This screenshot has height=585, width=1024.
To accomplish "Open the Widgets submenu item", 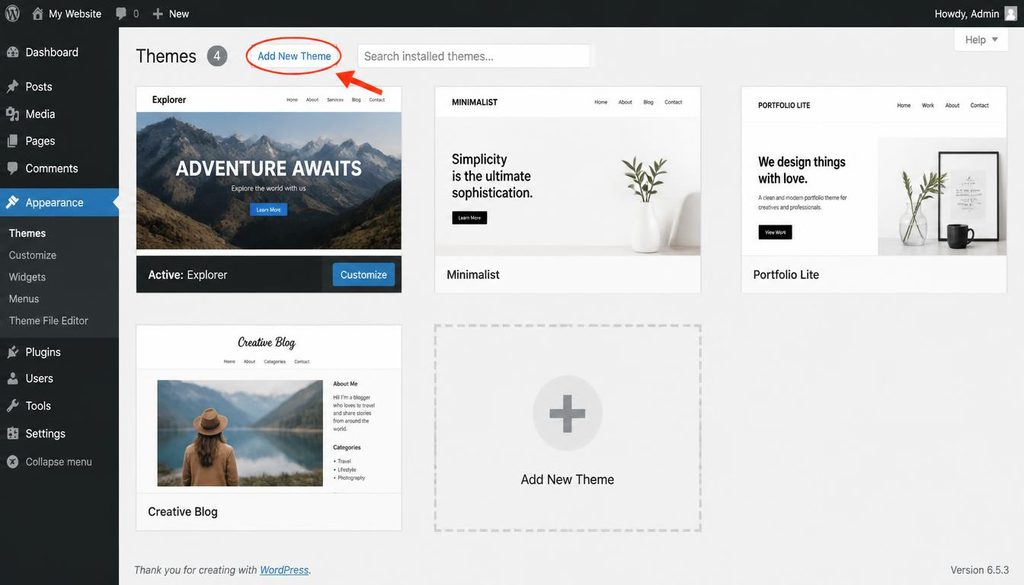I will click(27, 277).
